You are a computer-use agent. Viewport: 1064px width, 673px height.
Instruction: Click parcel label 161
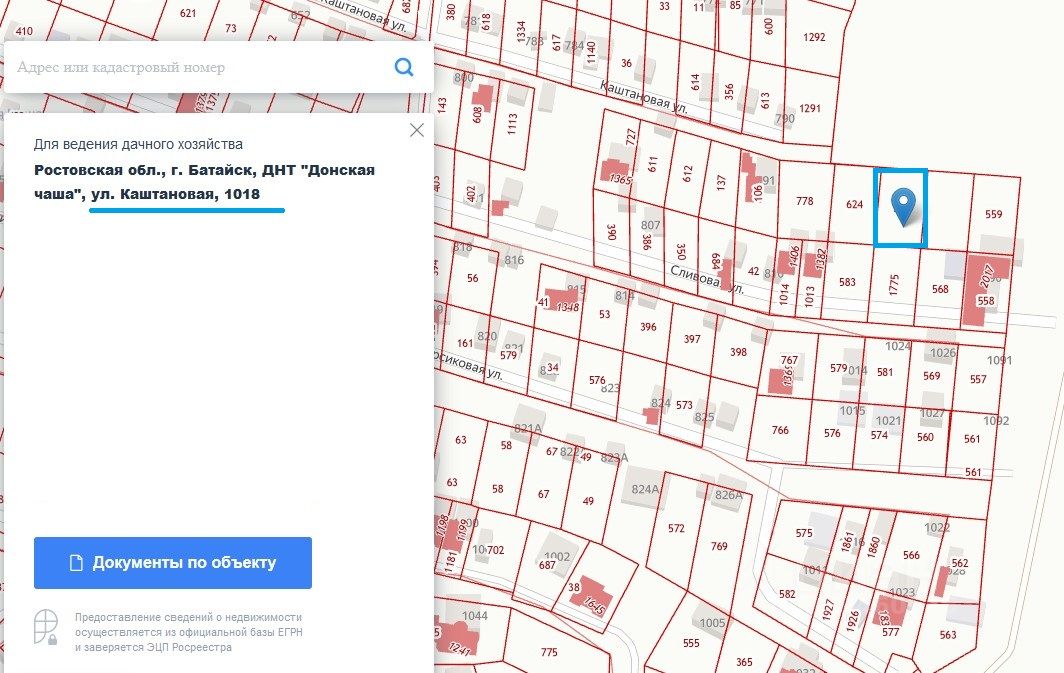pos(465,343)
